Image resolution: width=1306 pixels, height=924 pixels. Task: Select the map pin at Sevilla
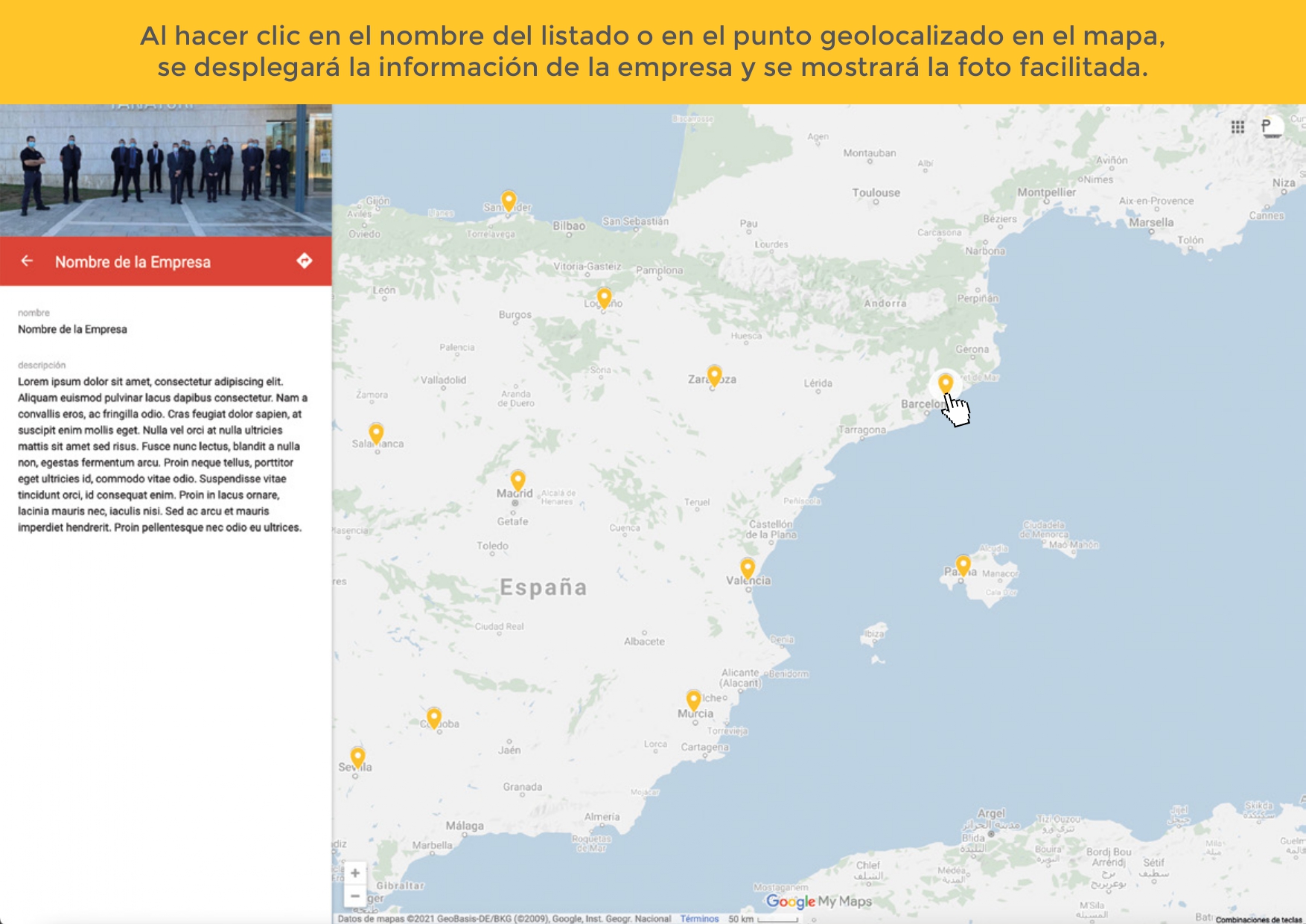point(358,756)
